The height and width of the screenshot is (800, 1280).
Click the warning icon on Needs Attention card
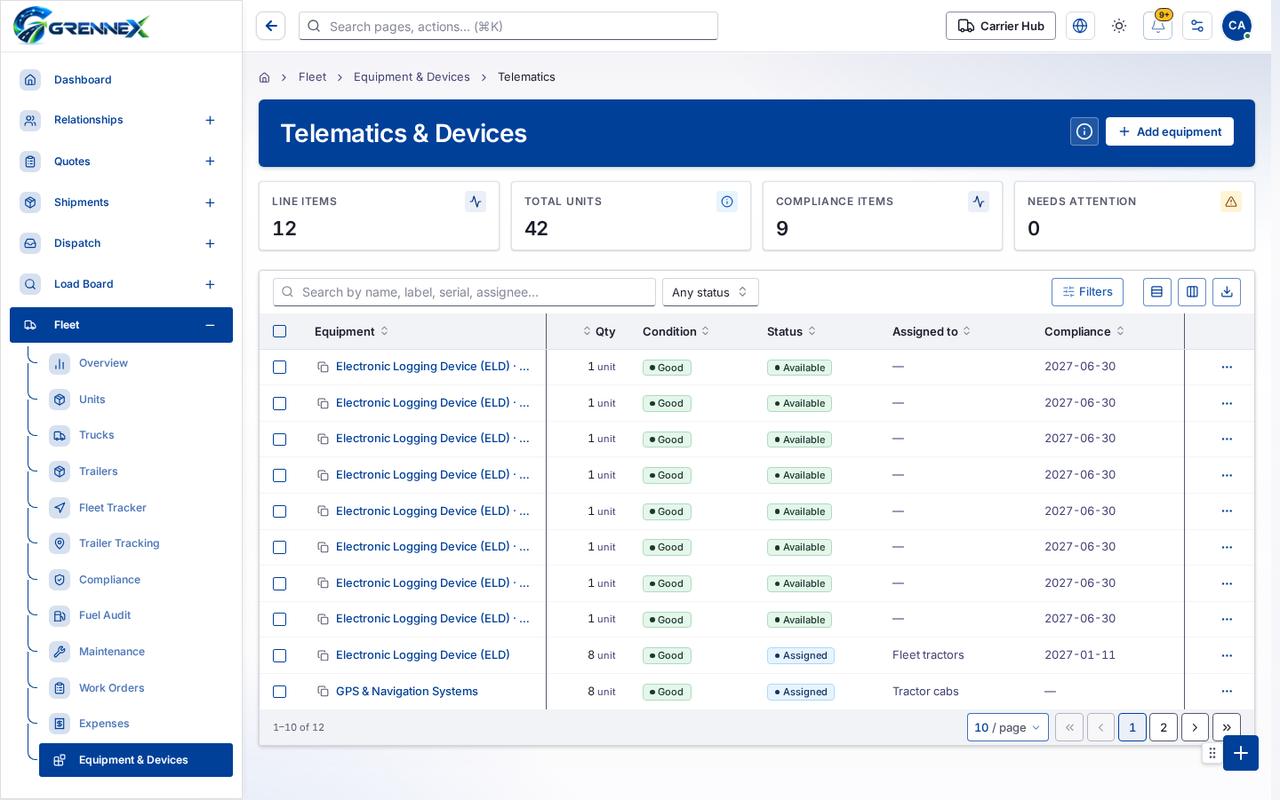click(x=1231, y=201)
